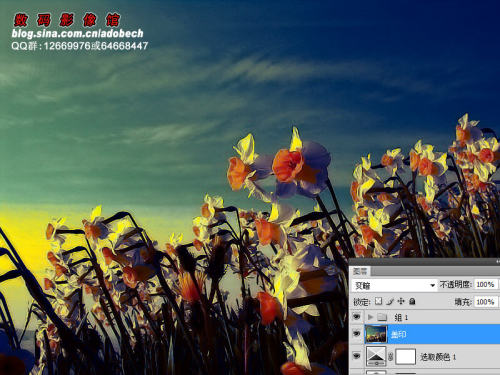
Task: Hide the 组 1 group layer
Action: pos(356,317)
